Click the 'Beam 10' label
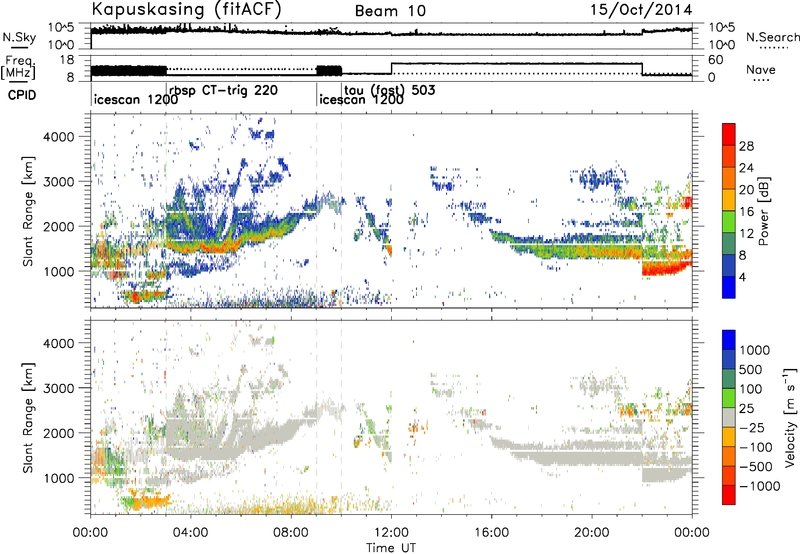 point(390,11)
